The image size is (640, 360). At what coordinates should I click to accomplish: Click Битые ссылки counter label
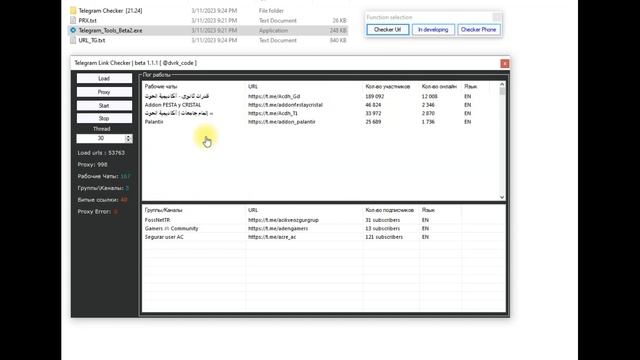coord(102,200)
